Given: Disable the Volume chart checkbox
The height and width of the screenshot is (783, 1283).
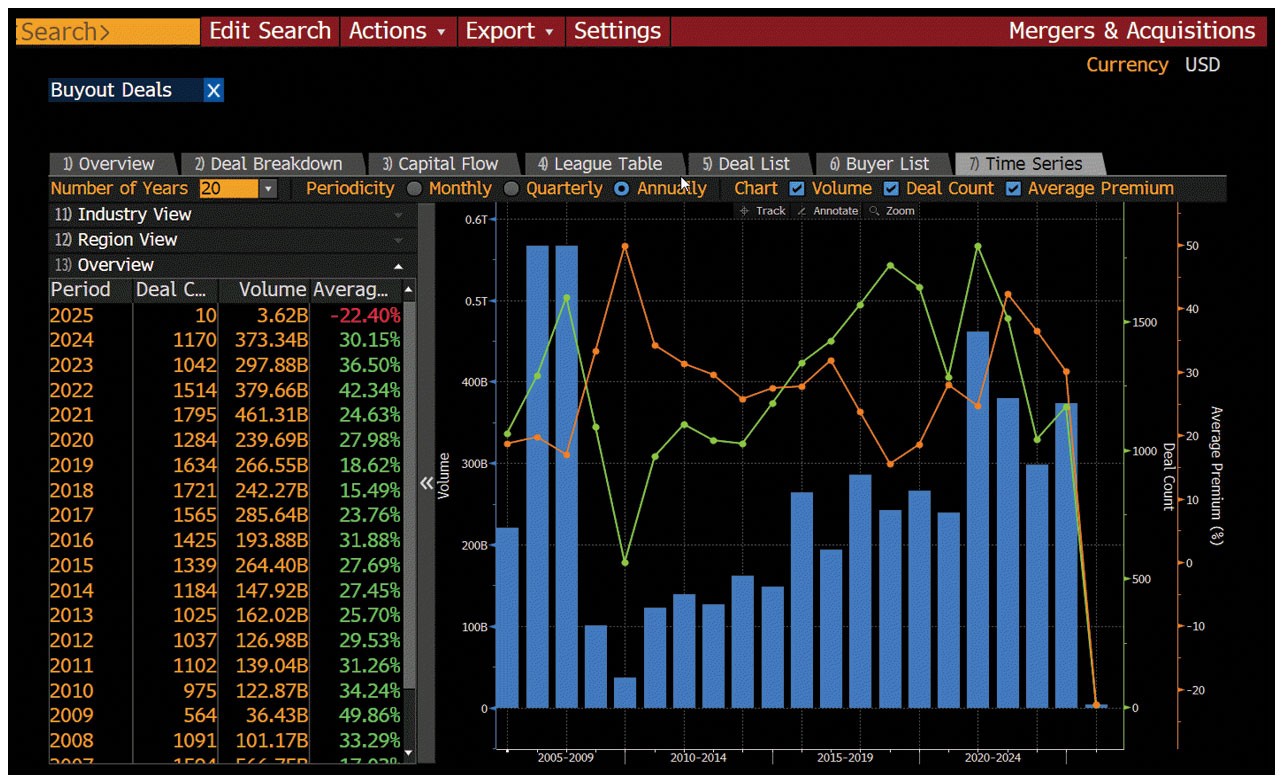Looking at the screenshot, I should click(x=797, y=188).
